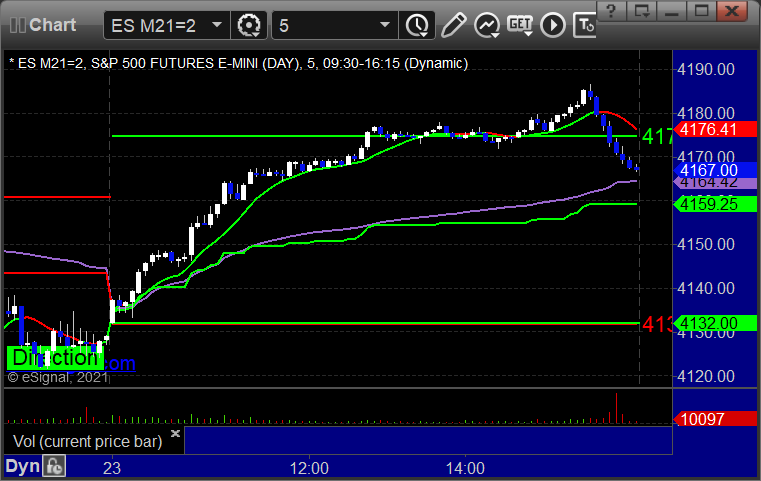Select the pencil drawing tools icon

click(x=453, y=25)
